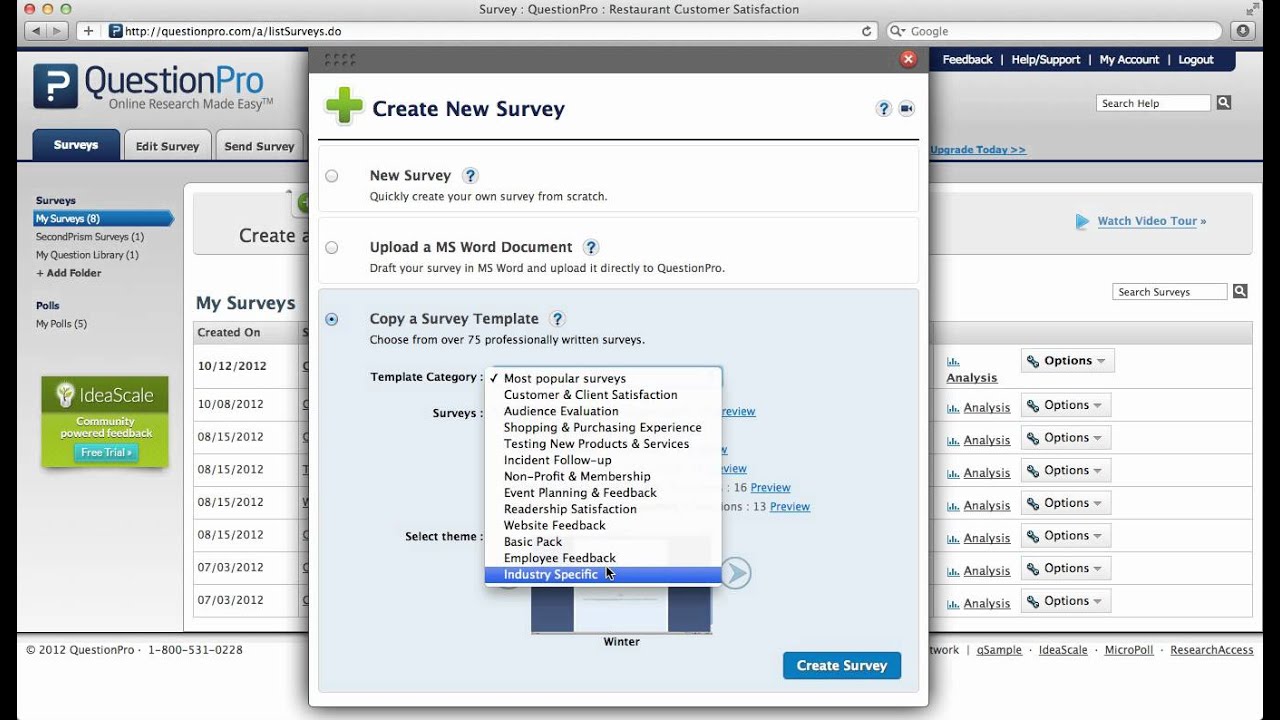Choose Customer & Client Satisfaction category
The width and height of the screenshot is (1280, 720).
(x=603, y=395)
